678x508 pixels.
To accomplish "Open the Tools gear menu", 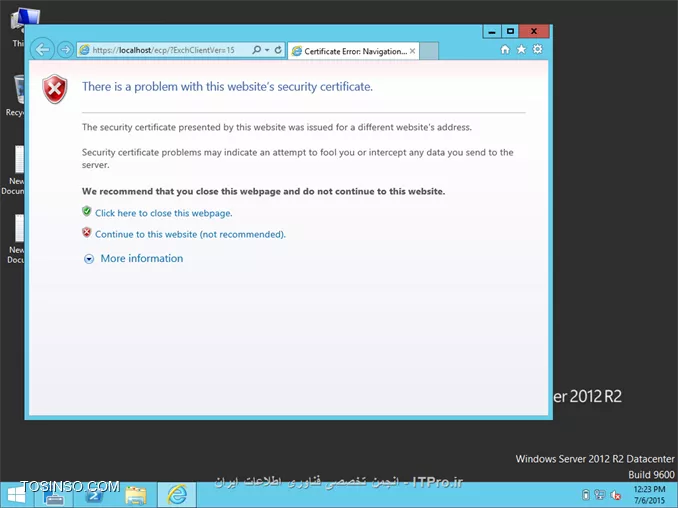I will click(537, 49).
